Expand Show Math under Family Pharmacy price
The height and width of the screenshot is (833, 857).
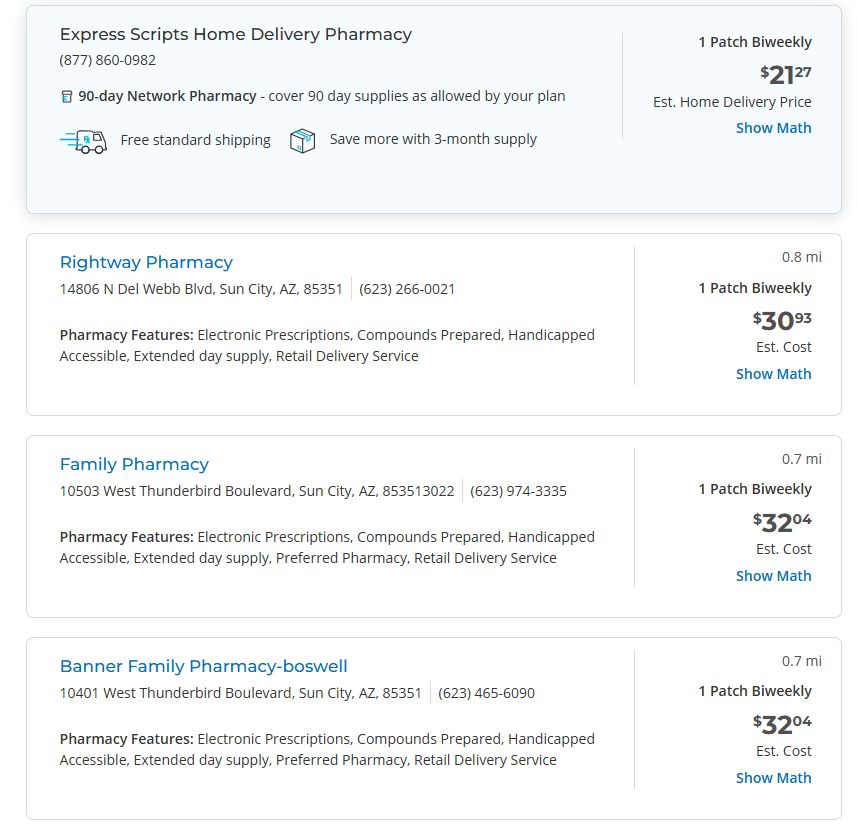click(x=773, y=576)
